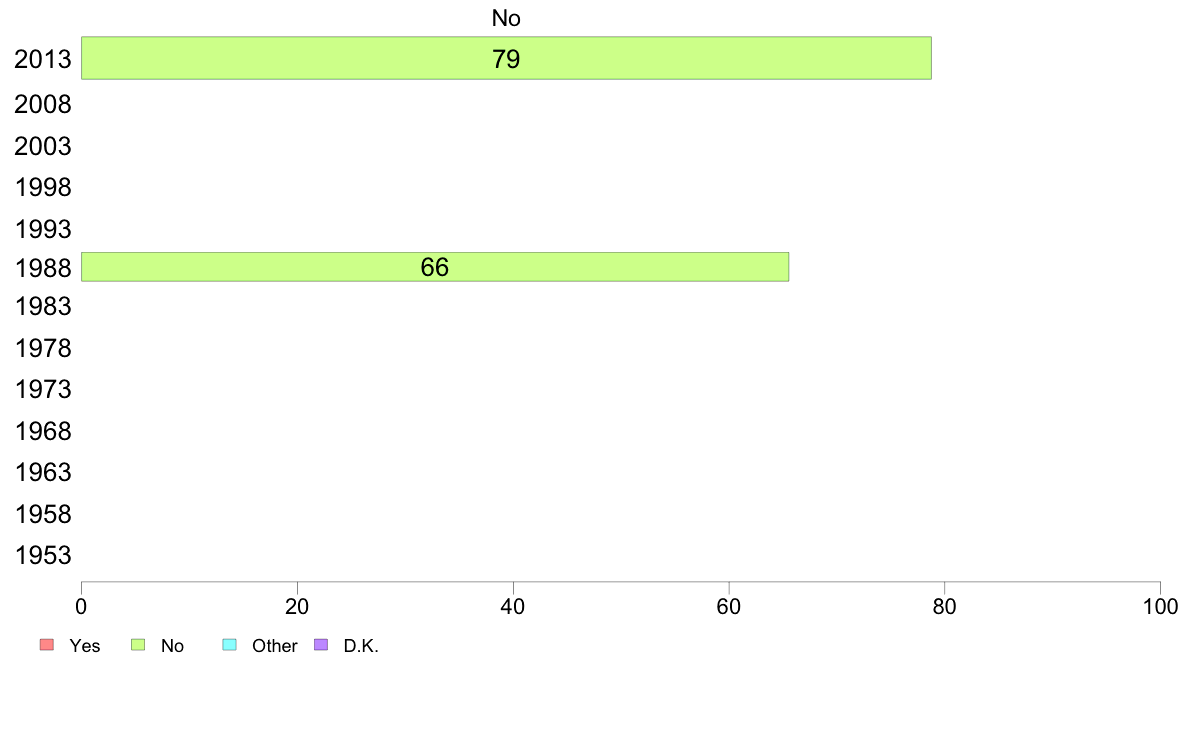Click the 1988 bar showing 66
Image resolution: width=1188 pixels, height=736 pixels.
[x=434, y=267]
